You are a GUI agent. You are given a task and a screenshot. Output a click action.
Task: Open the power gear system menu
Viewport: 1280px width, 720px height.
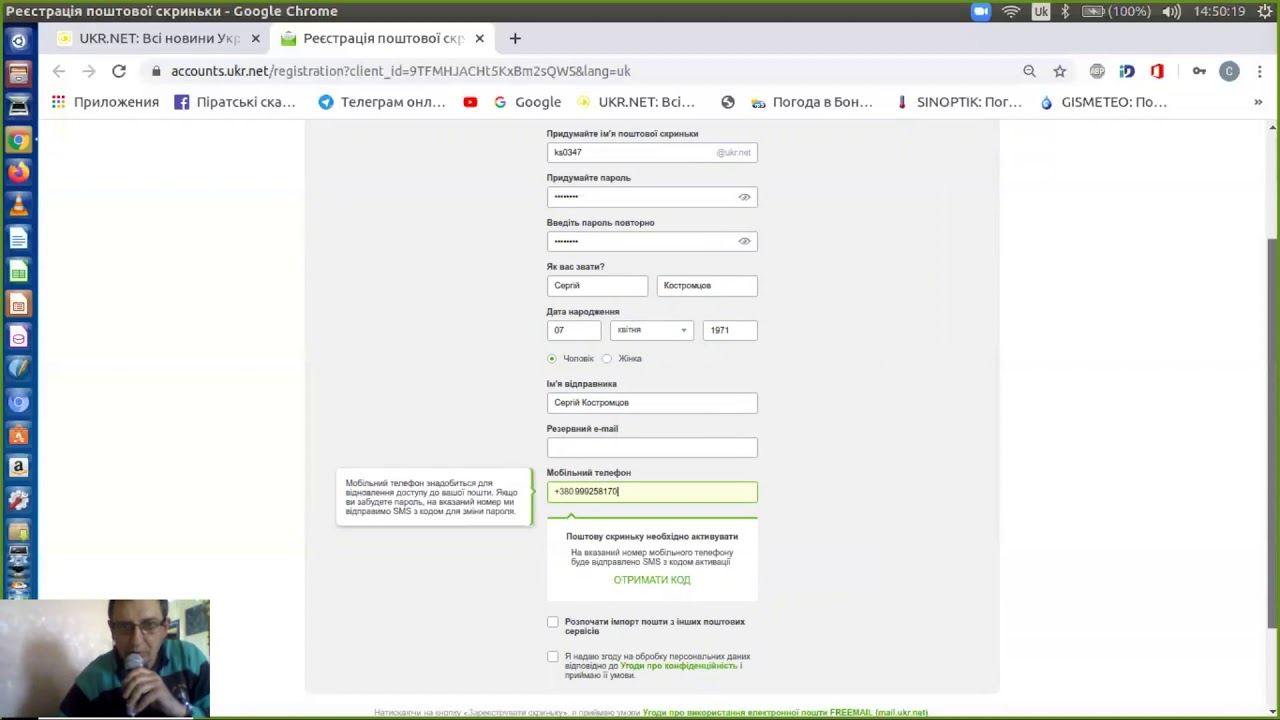click(x=1265, y=11)
